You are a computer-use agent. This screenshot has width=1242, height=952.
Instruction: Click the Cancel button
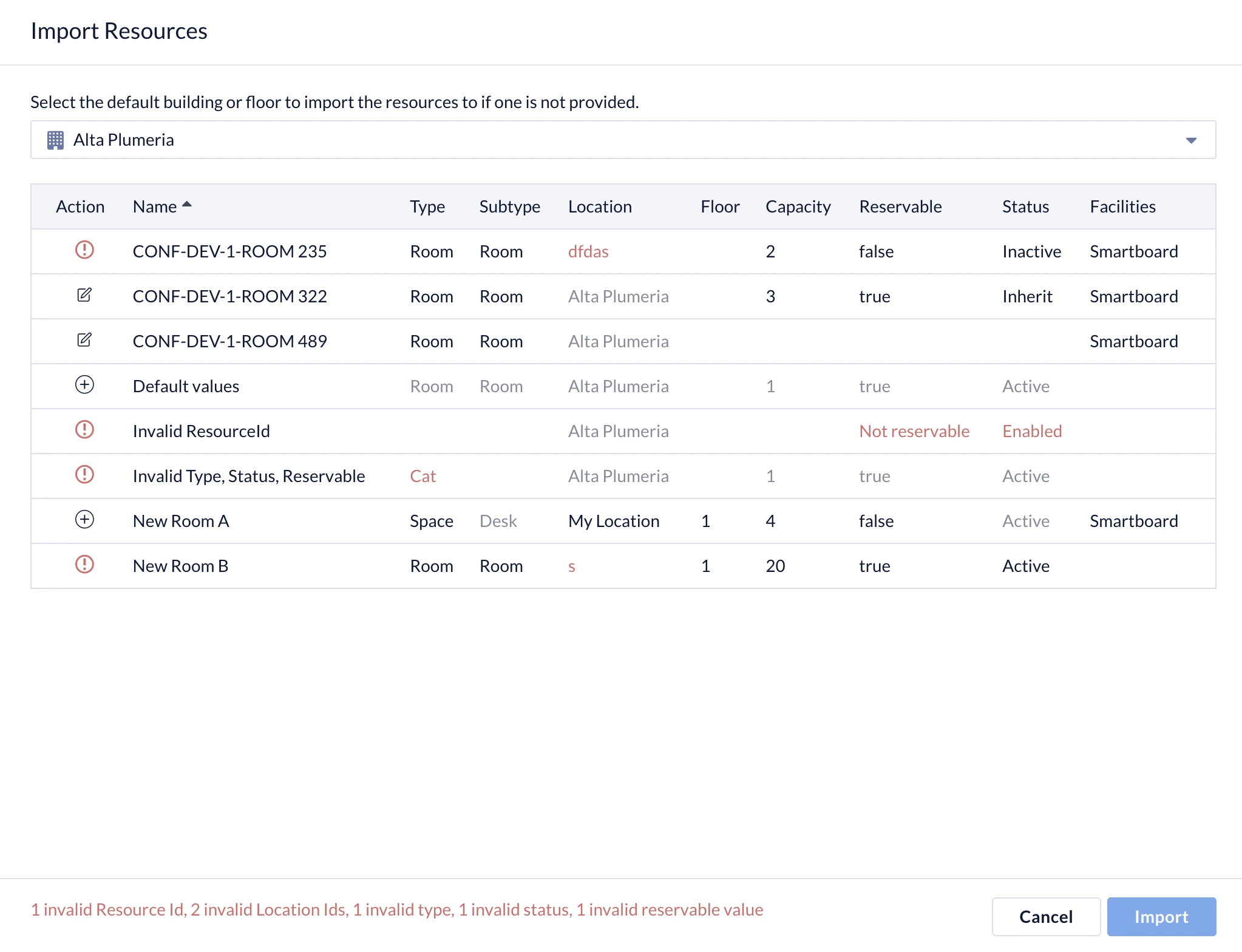[1045, 917]
